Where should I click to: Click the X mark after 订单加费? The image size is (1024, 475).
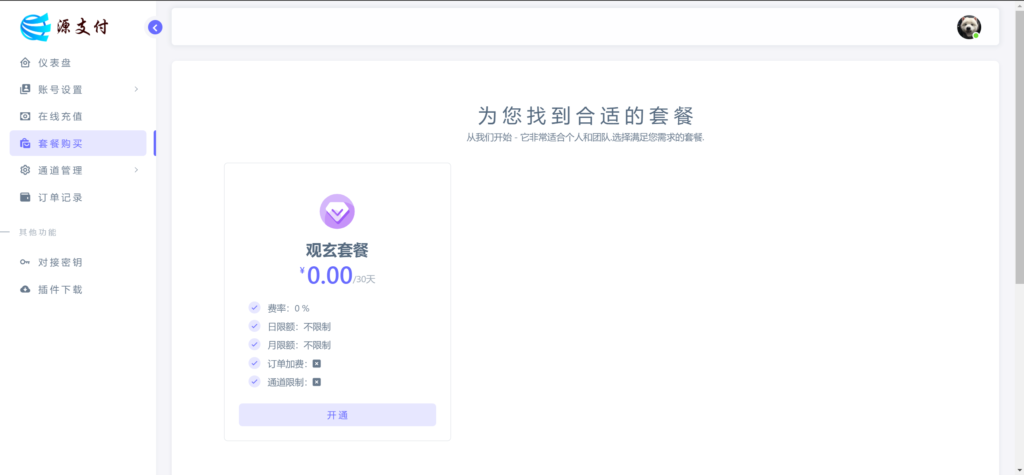pyautogui.click(x=317, y=363)
